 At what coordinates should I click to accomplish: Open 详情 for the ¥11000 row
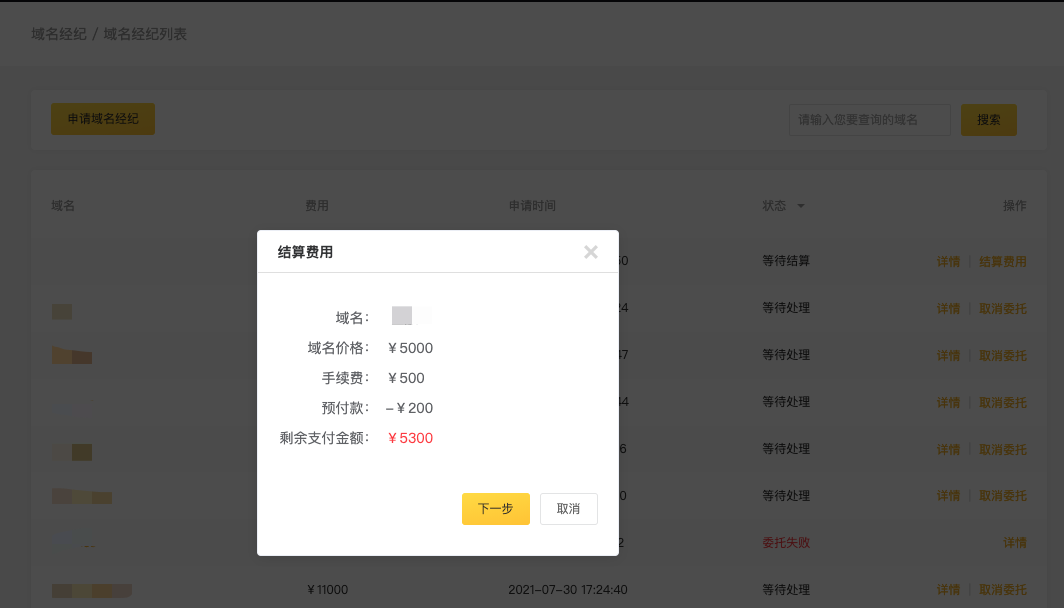click(947, 590)
